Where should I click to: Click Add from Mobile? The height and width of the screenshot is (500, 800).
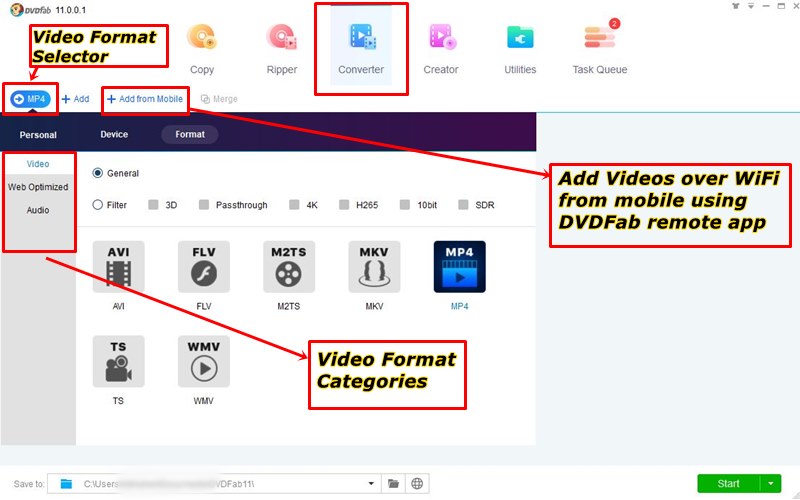145,99
